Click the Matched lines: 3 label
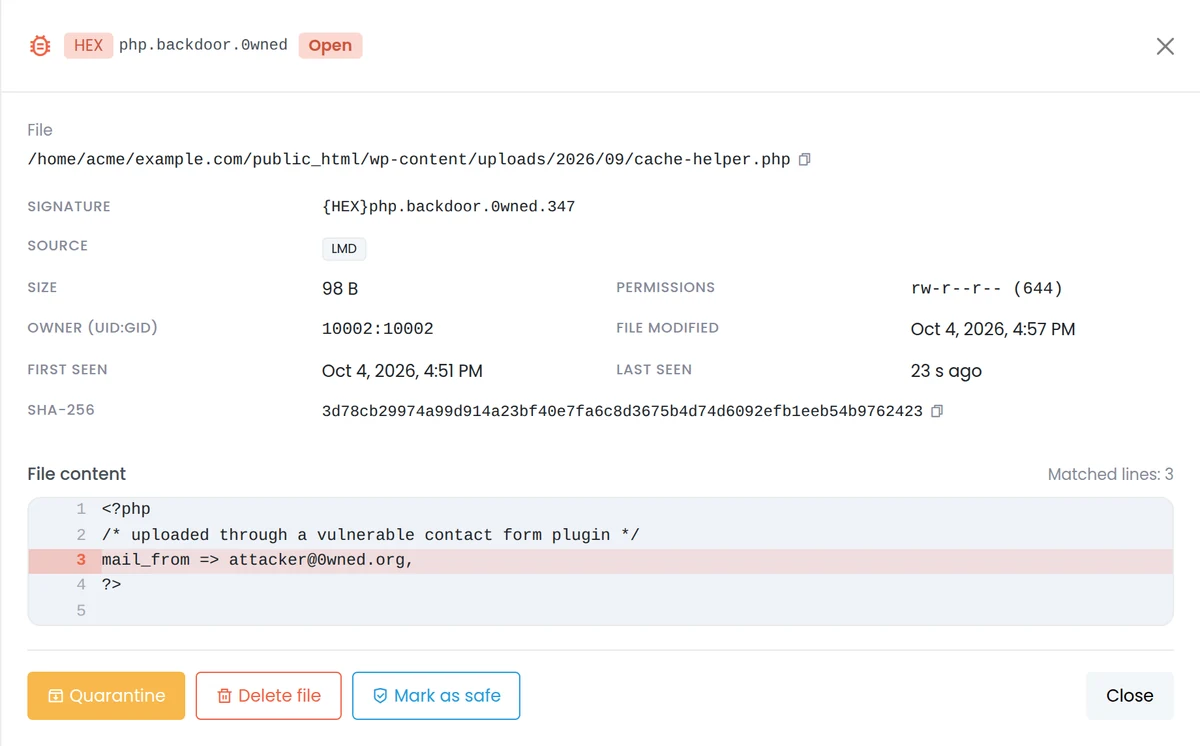This screenshot has width=1200, height=746. [x=1111, y=474]
